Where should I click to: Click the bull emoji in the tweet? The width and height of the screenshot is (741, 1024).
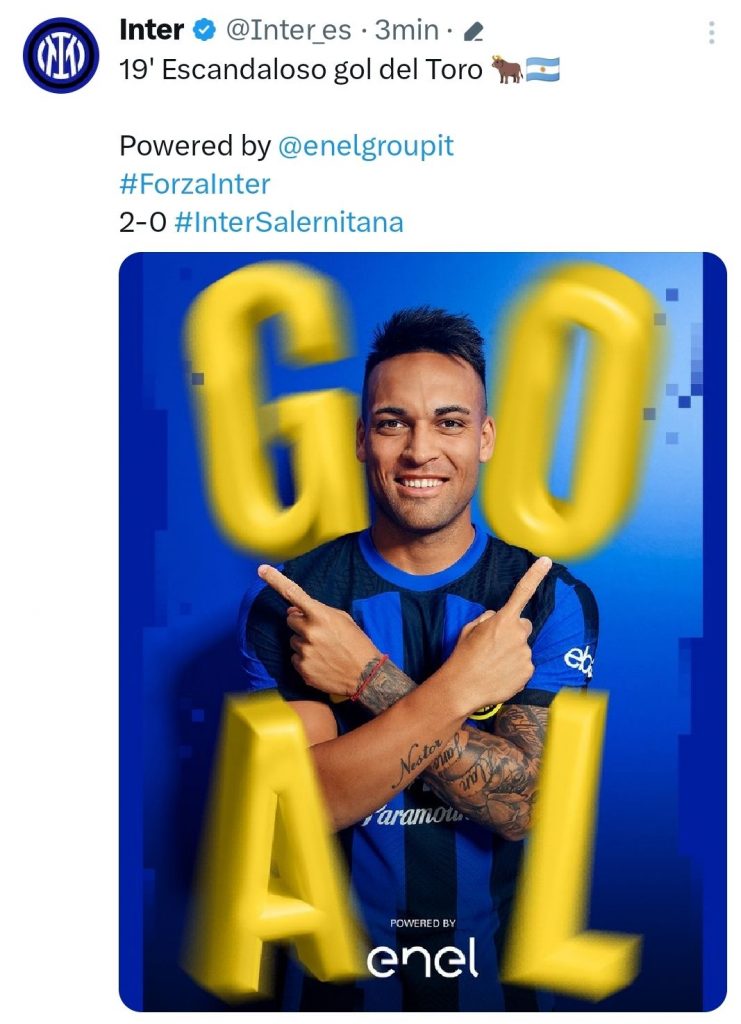pyautogui.click(x=507, y=70)
